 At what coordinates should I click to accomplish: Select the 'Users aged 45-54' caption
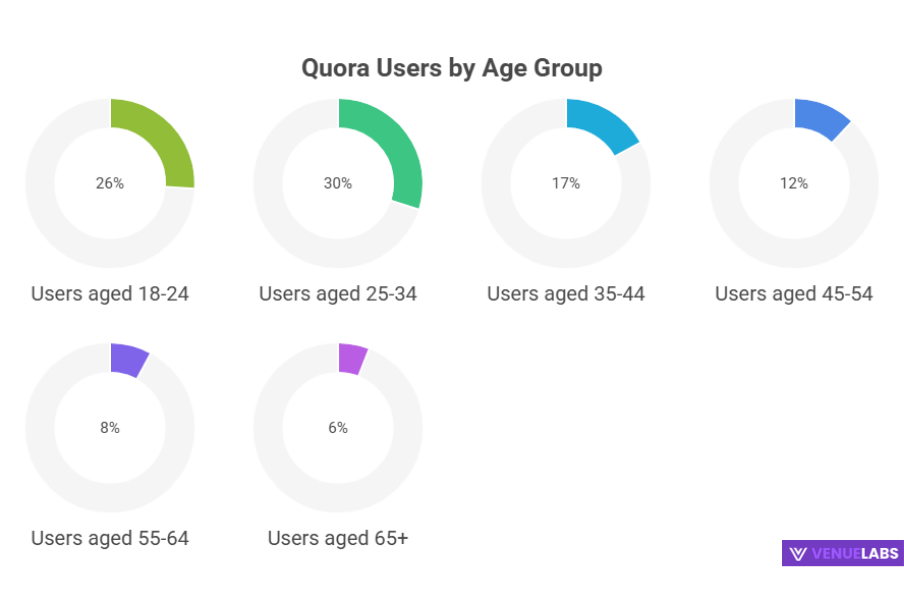(794, 294)
